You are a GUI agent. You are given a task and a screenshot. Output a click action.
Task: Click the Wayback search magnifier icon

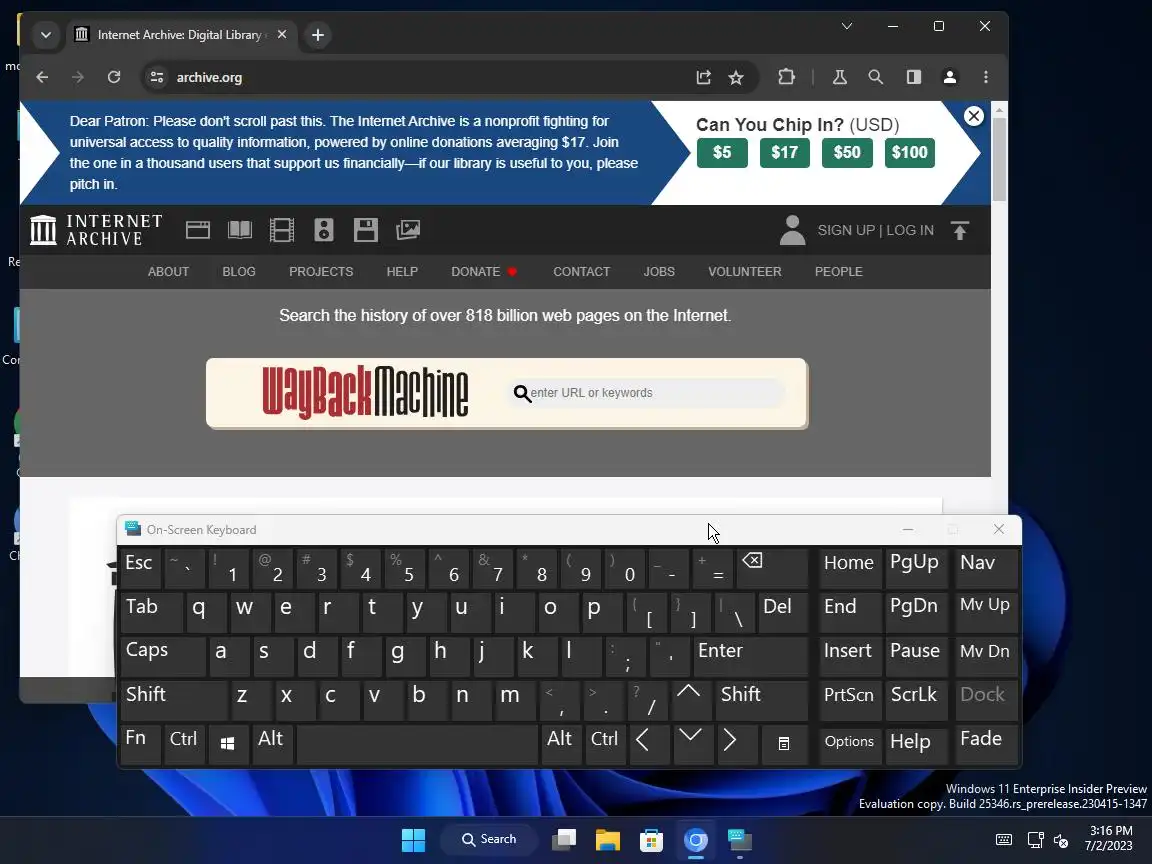click(522, 393)
